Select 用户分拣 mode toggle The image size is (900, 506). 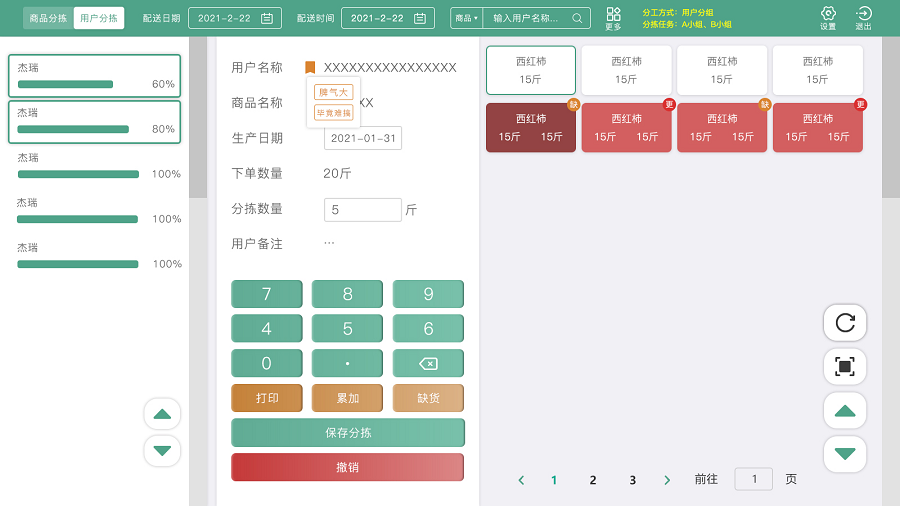pyautogui.click(x=99, y=18)
